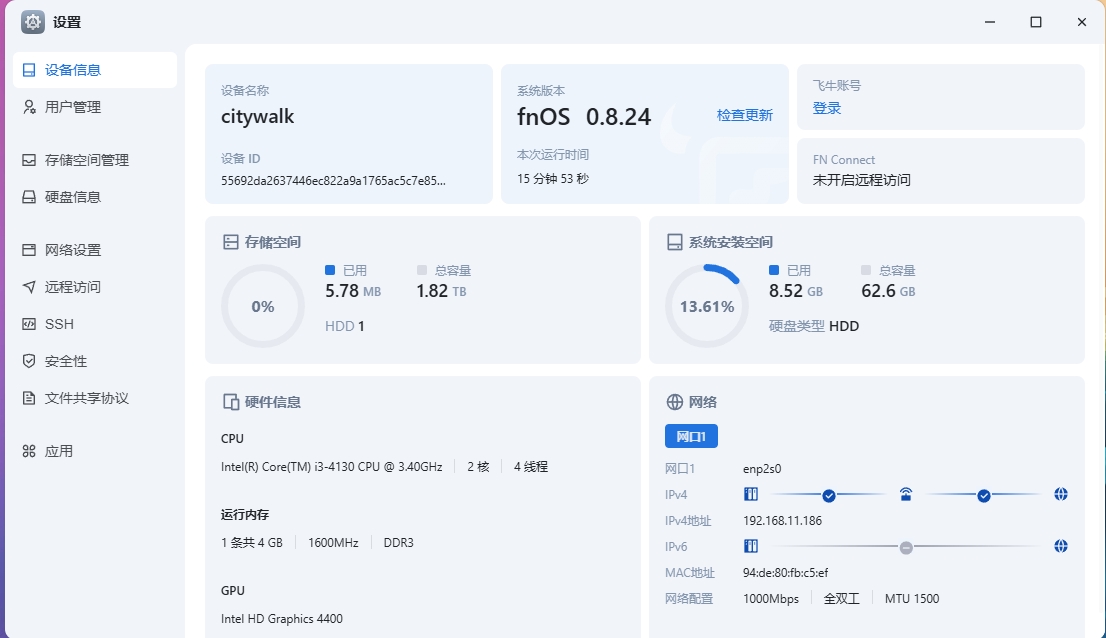The image size is (1106, 638).
Task: Click the 13.61% system space usage ring
Action: pyautogui.click(x=706, y=306)
